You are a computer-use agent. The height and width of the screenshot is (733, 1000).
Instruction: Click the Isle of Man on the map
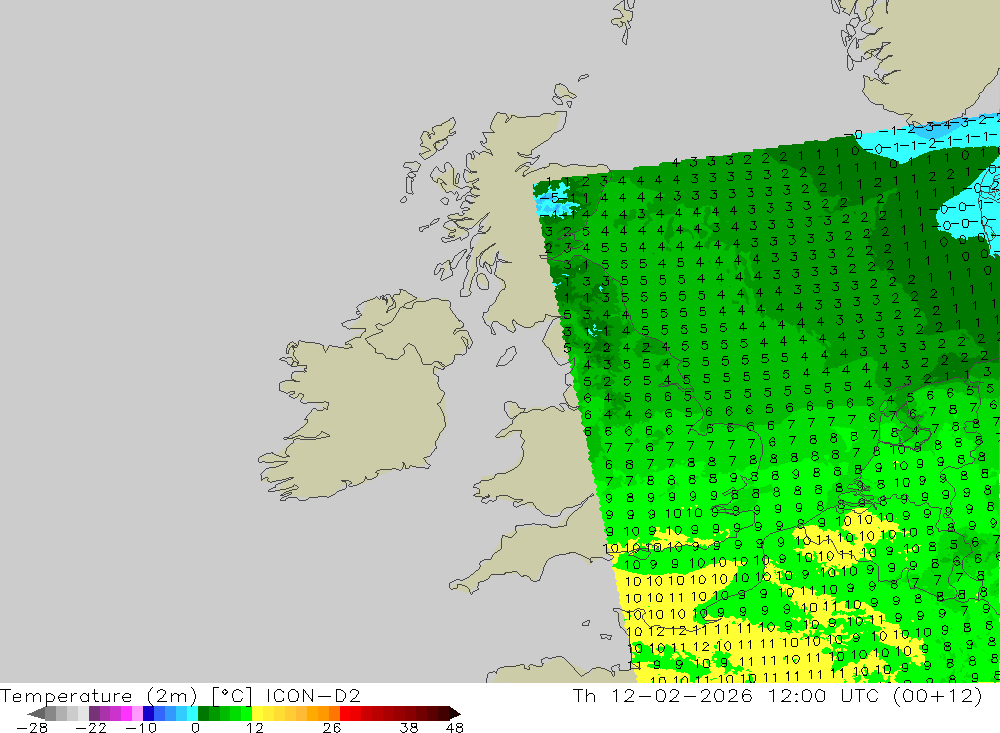tap(506, 357)
